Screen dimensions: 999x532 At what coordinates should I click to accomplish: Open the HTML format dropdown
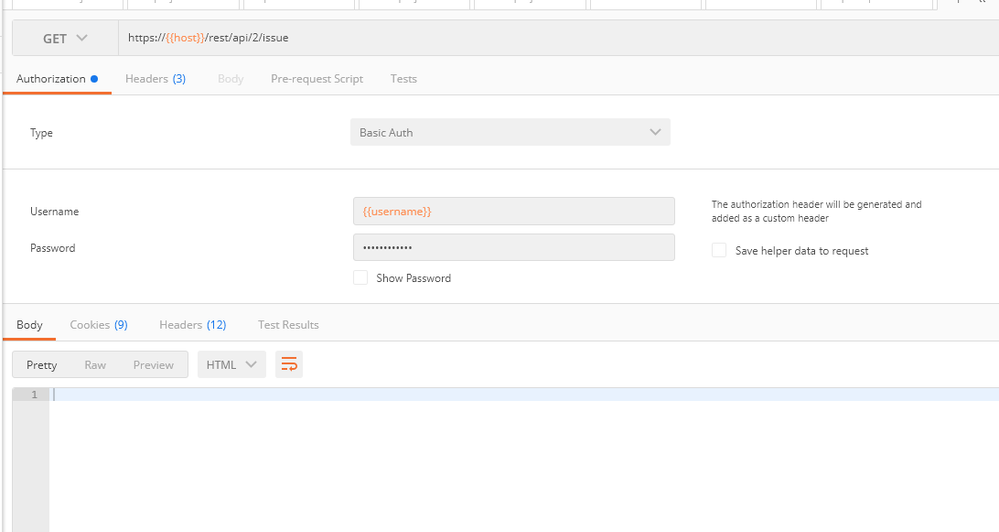tap(231, 364)
